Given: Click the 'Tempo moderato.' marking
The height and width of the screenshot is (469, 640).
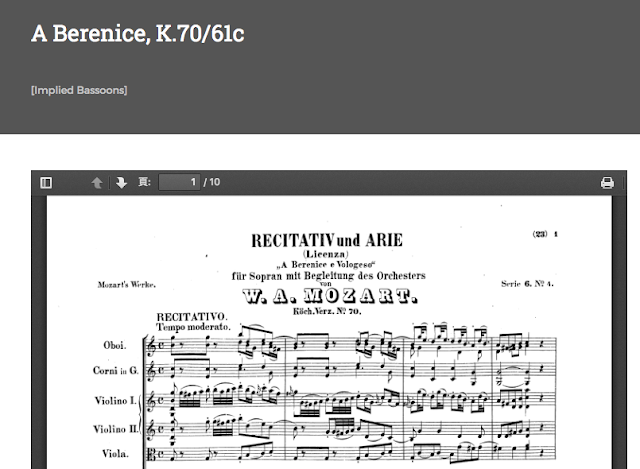Looking at the screenshot, I should coord(193,327).
